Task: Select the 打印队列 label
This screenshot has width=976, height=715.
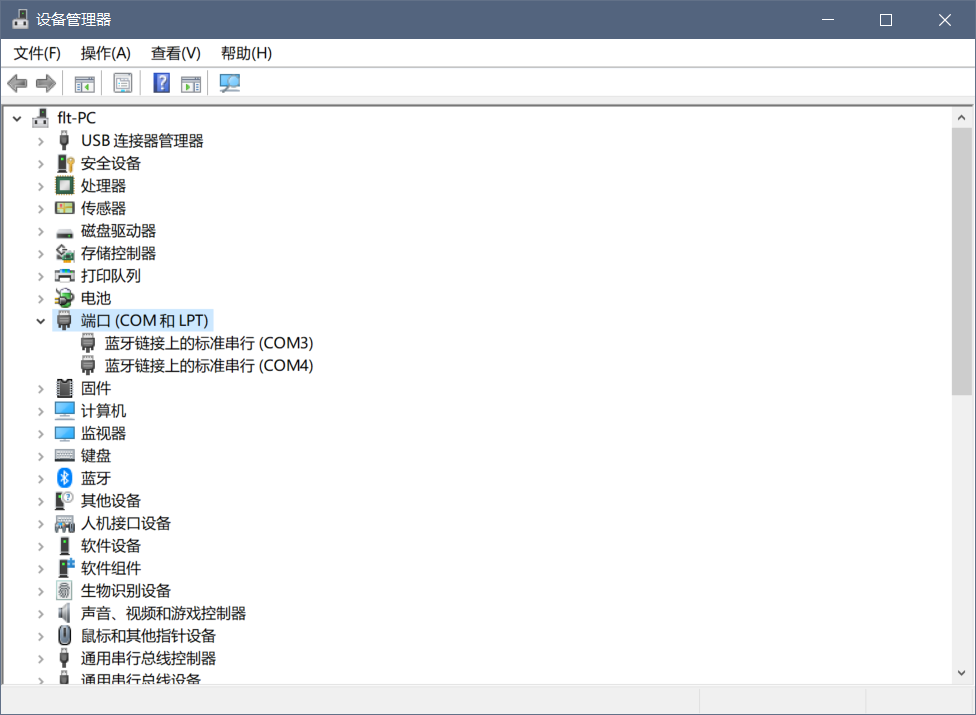Action: (x=111, y=276)
